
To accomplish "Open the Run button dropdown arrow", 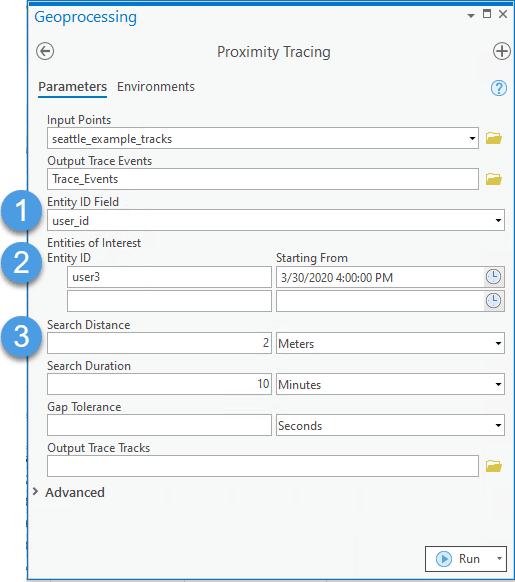I will pos(499,559).
